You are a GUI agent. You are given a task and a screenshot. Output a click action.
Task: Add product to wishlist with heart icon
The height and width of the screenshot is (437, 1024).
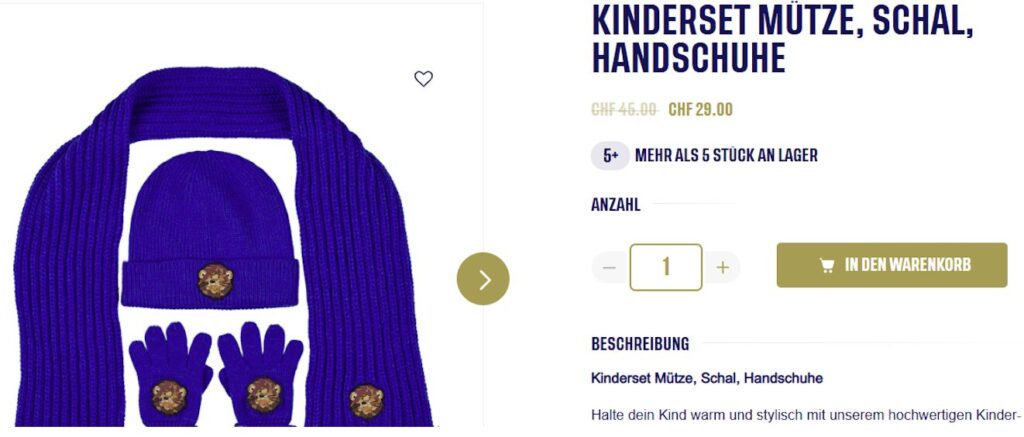tap(423, 79)
